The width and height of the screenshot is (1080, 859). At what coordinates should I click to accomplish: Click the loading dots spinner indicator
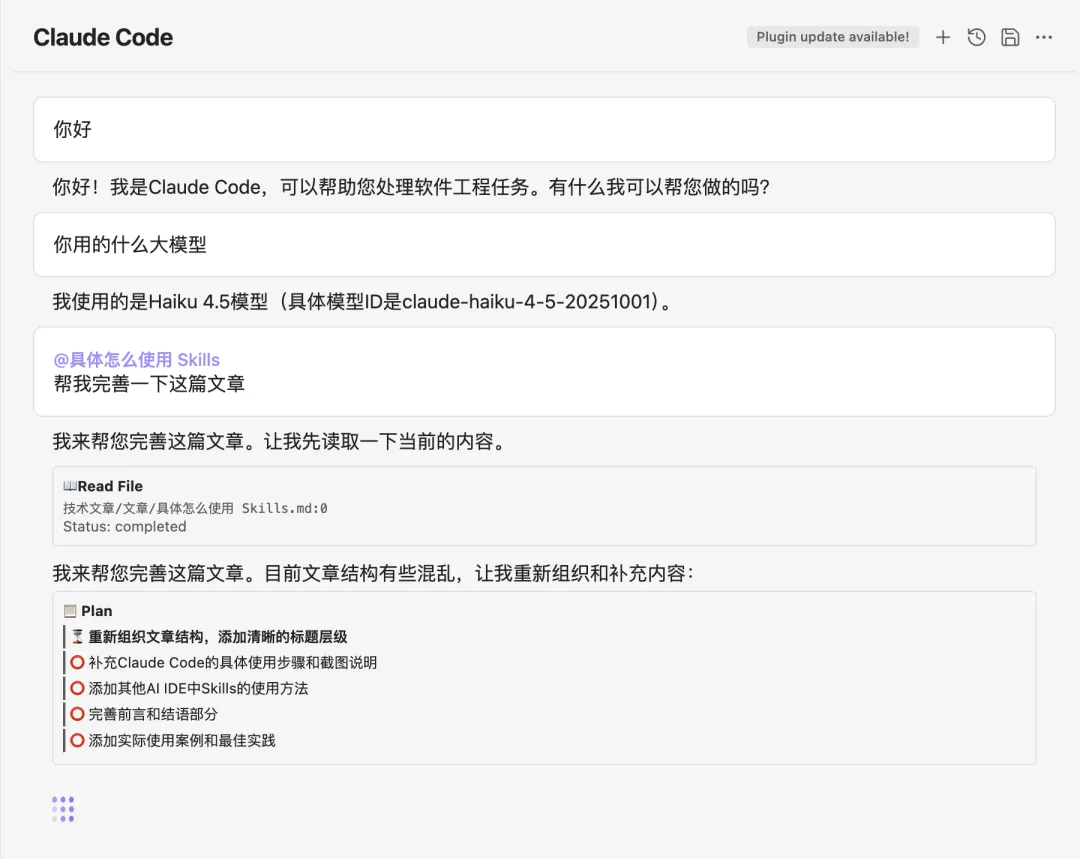(x=63, y=809)
